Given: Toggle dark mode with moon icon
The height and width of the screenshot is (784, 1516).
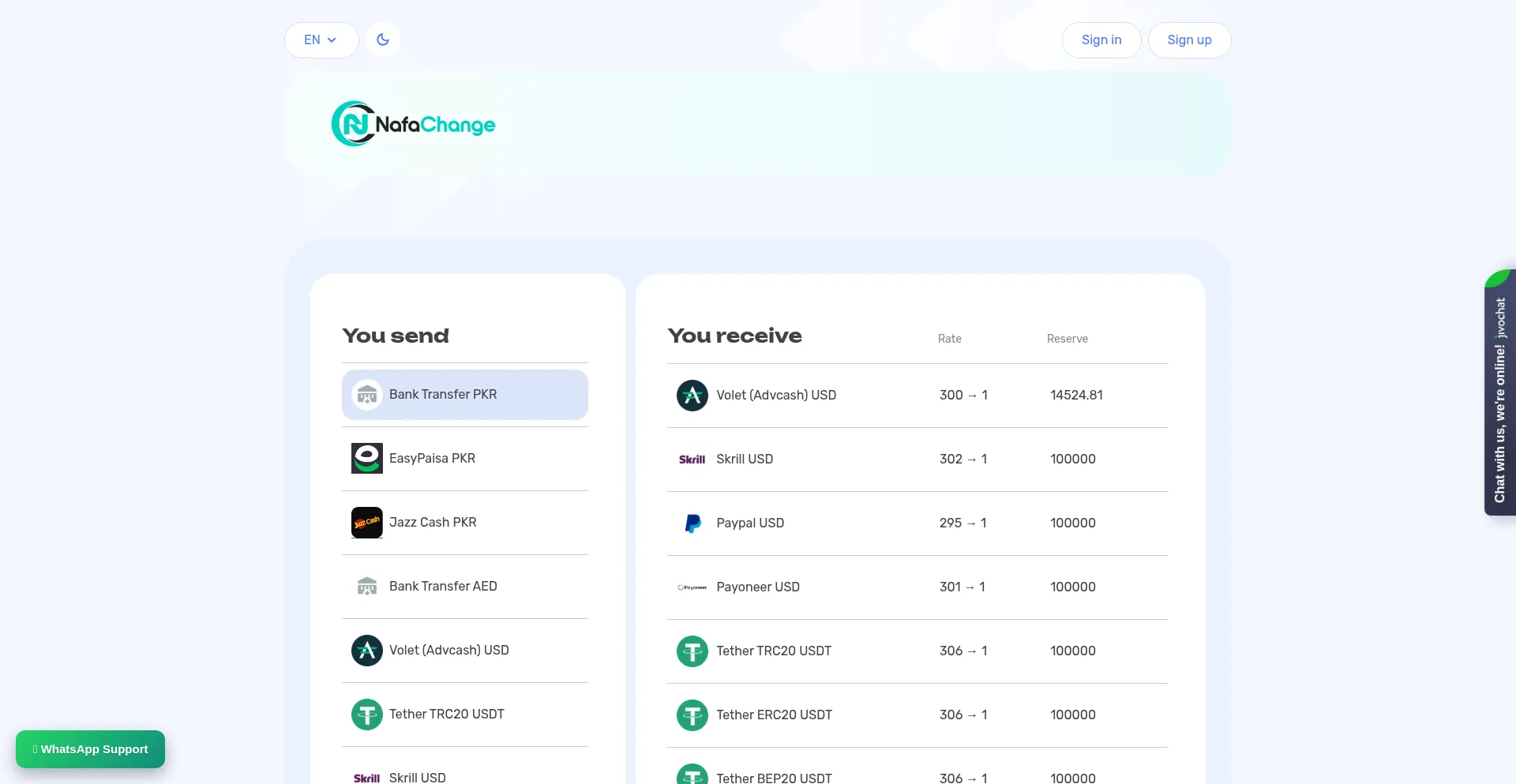Looking at the screenshot, I should 383,39.
